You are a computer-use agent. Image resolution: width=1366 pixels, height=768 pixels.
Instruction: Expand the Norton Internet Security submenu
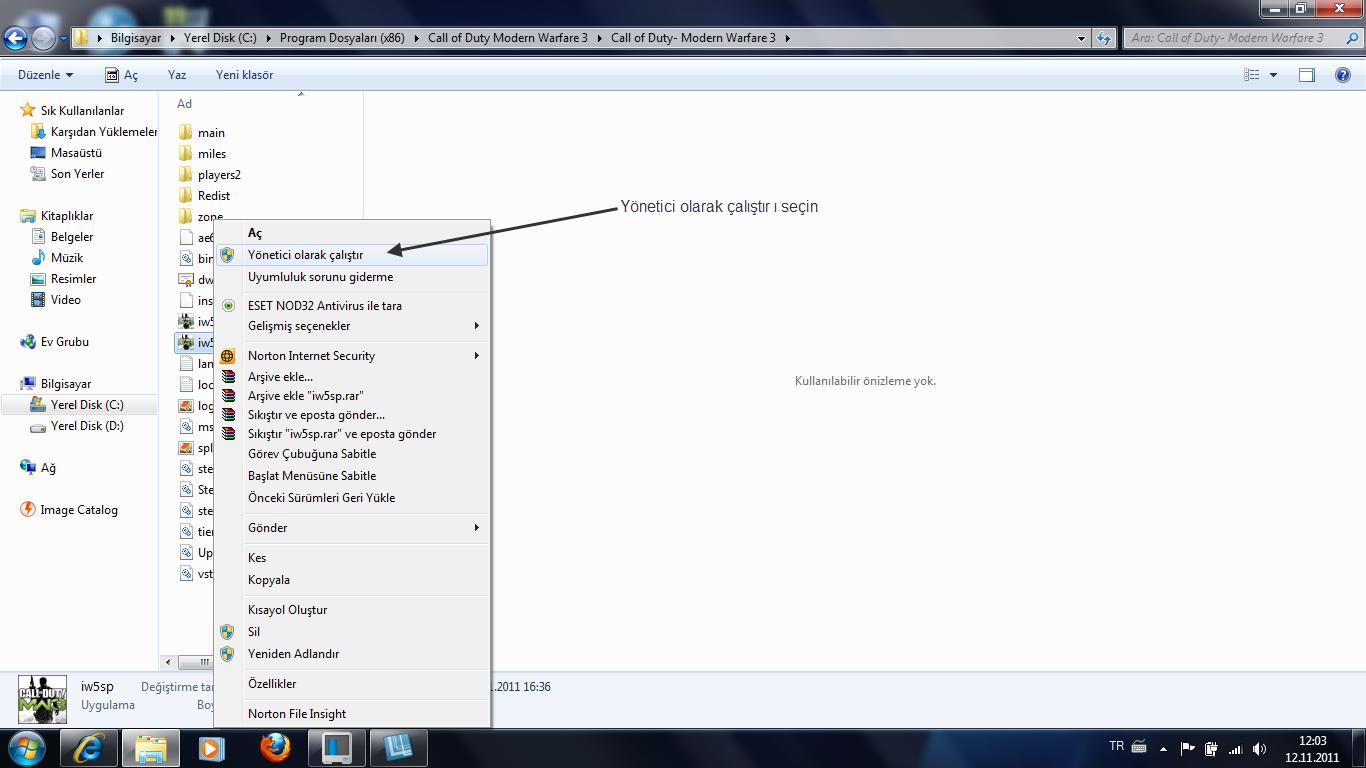click(x=476, y=356)
